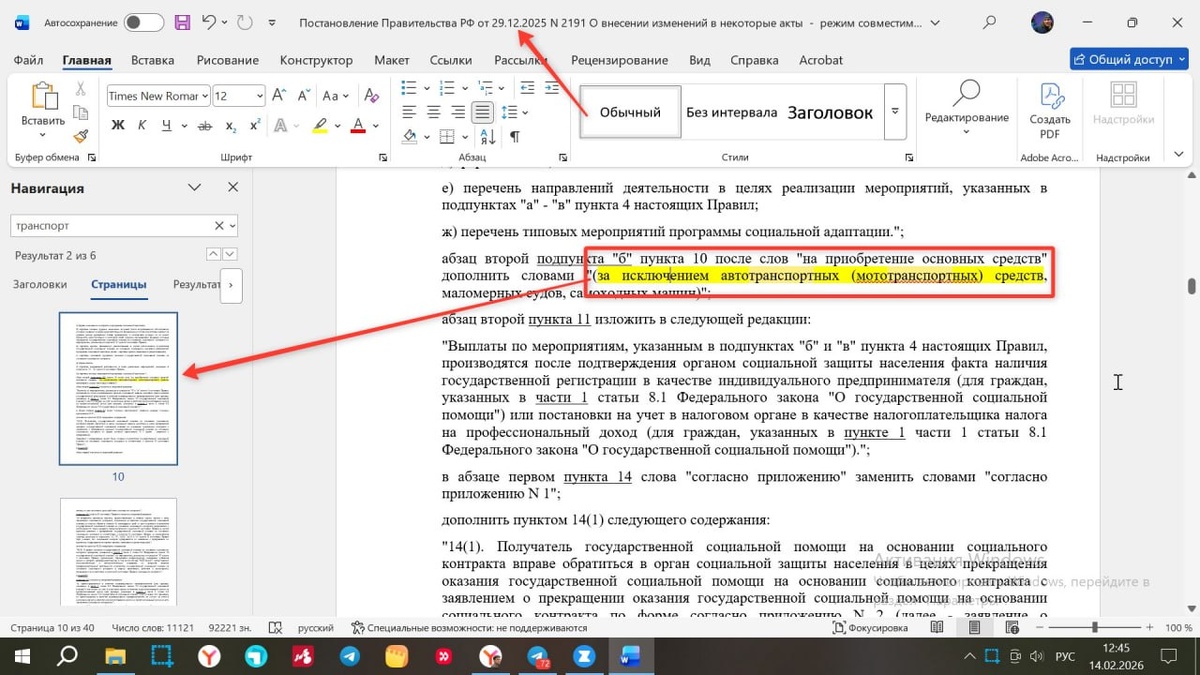Select the Format Painter brush icon
This screenshot has width=1200, height=675.
pos(81,136)
